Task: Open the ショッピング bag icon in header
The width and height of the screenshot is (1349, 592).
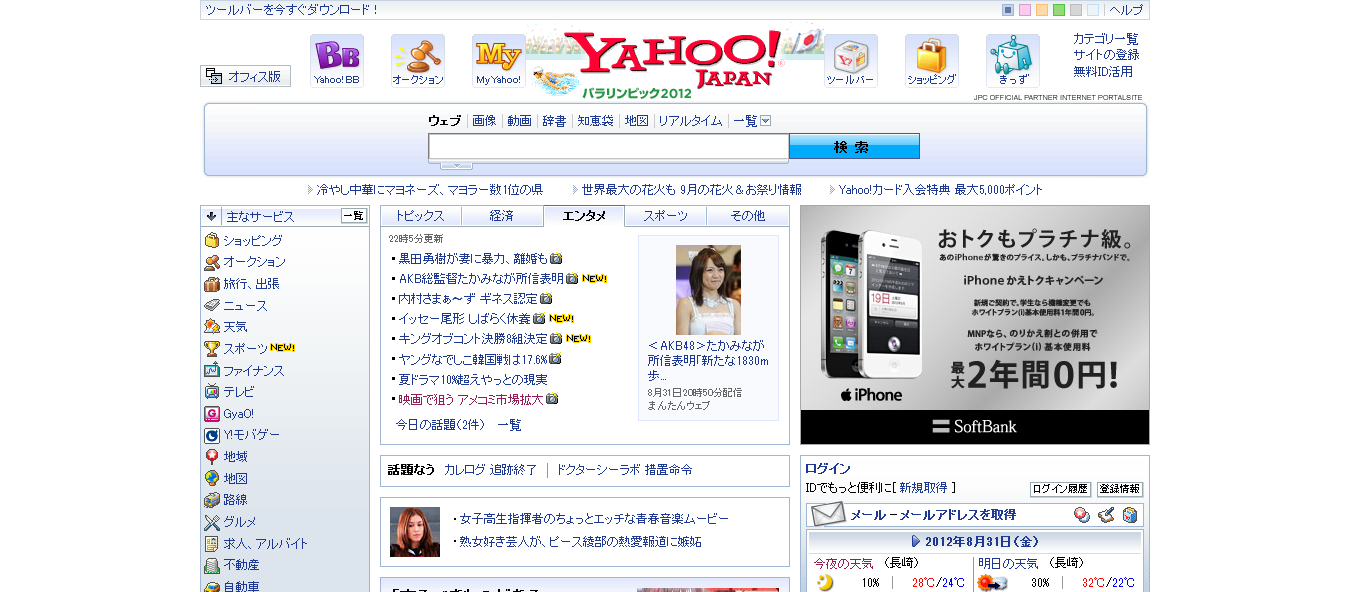Action: [x=932, y=61]
